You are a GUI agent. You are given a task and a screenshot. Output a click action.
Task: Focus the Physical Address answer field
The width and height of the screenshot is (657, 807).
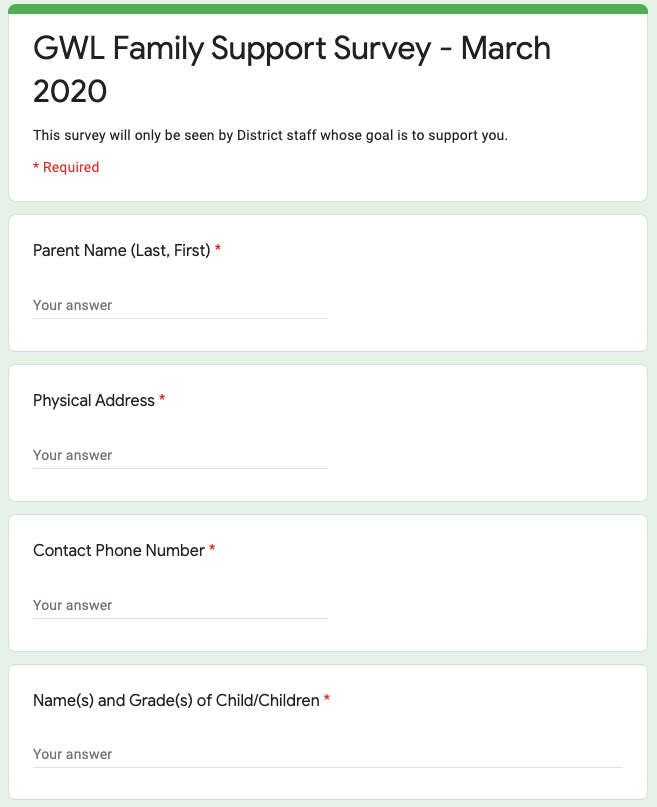pyautogui.click(x=180, y=456)
